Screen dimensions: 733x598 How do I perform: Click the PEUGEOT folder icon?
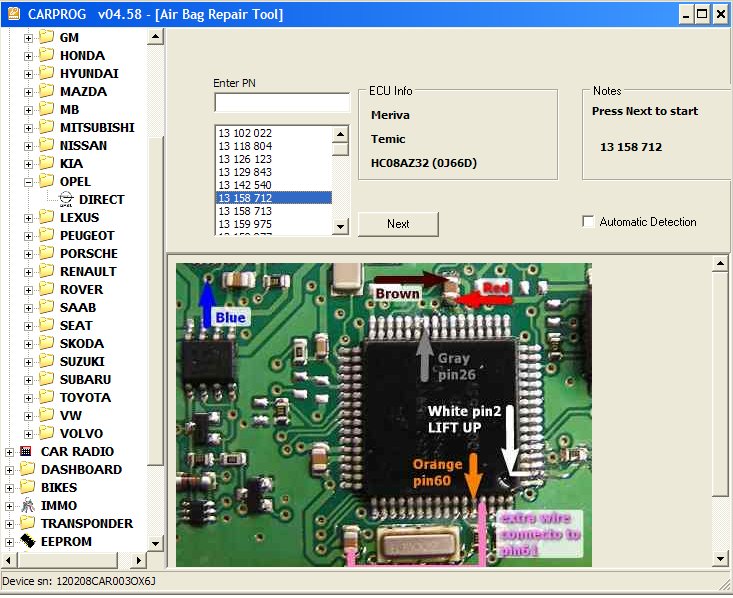point(46,235)
